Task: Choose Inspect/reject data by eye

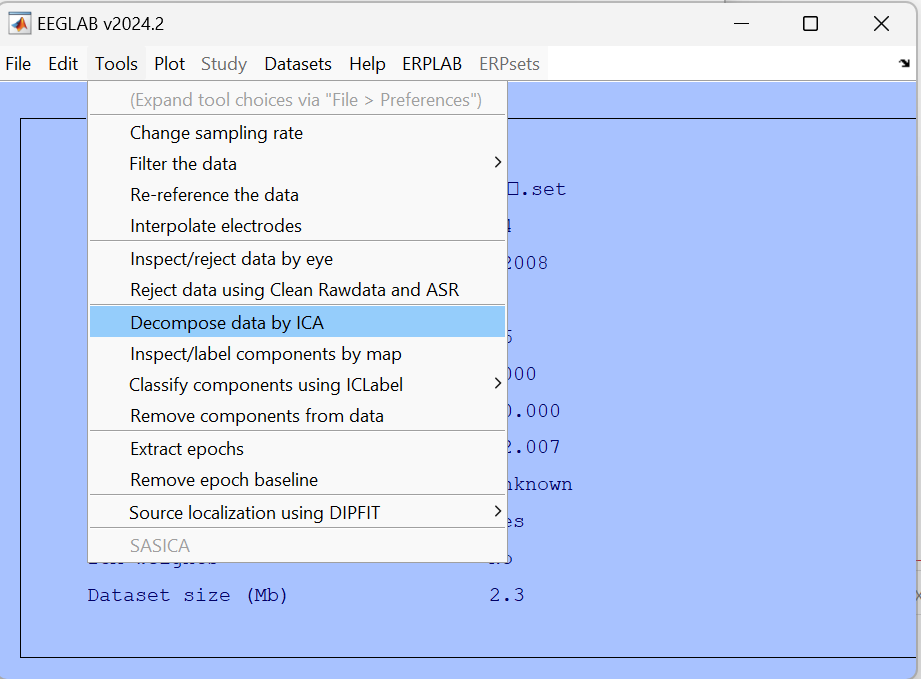Action: pyautogui.click(x=297, y=259)
